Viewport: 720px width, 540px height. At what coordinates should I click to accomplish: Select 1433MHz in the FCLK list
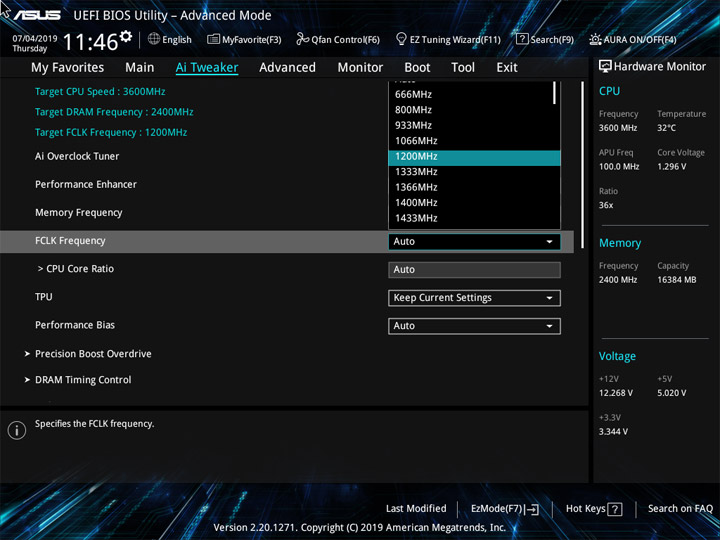474,218
